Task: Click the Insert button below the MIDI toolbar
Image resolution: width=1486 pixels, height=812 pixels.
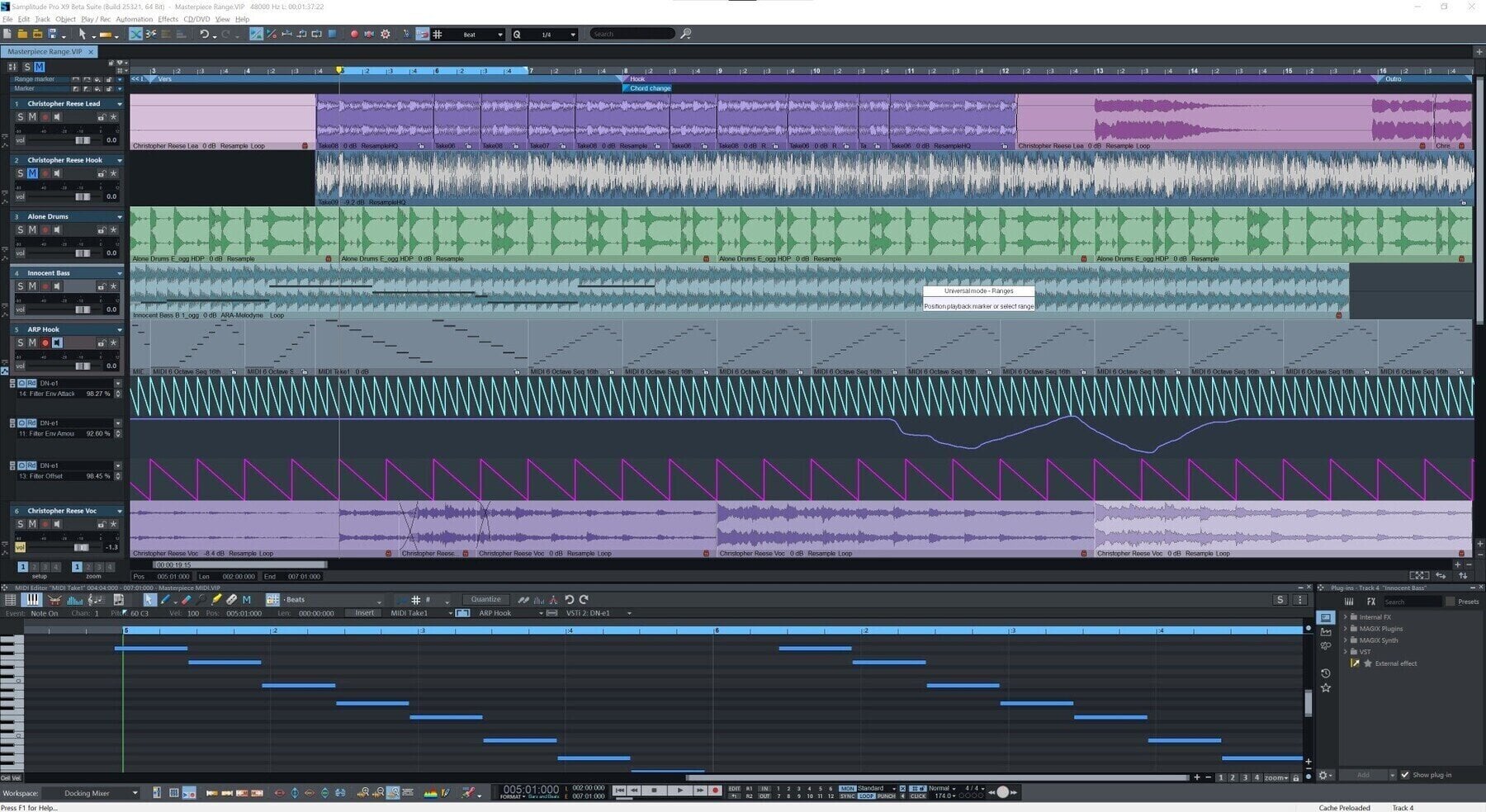Action: [363, 613]
